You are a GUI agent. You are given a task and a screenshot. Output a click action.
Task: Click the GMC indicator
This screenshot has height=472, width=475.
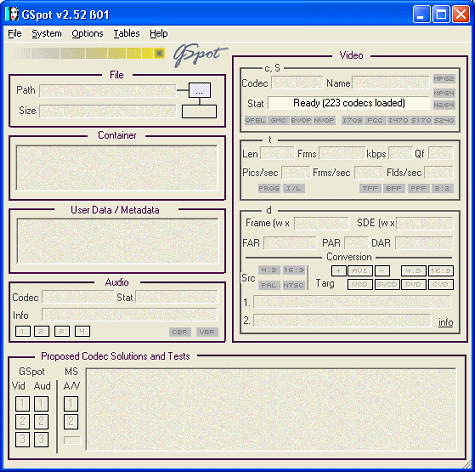(x=278, y=120)
